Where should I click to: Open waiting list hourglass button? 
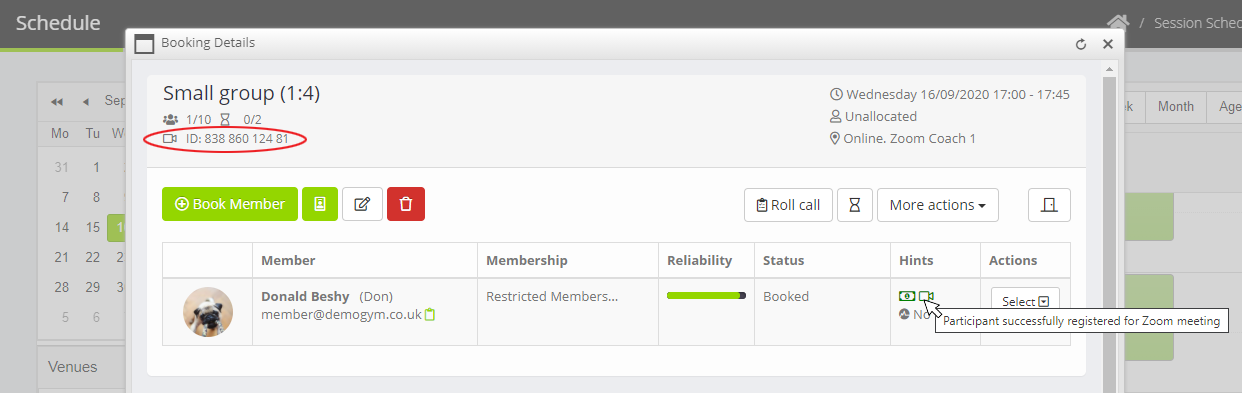point(854,205)
